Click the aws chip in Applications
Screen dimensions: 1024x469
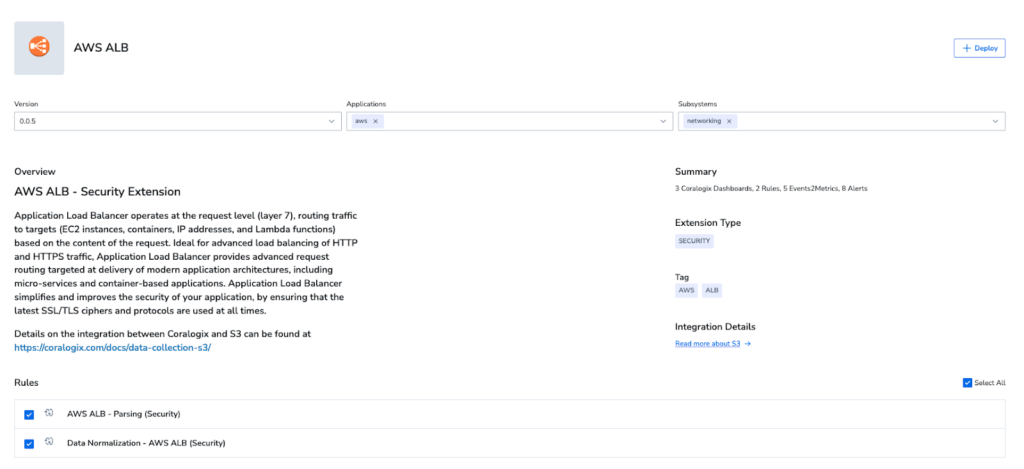[x=368, y=121]
